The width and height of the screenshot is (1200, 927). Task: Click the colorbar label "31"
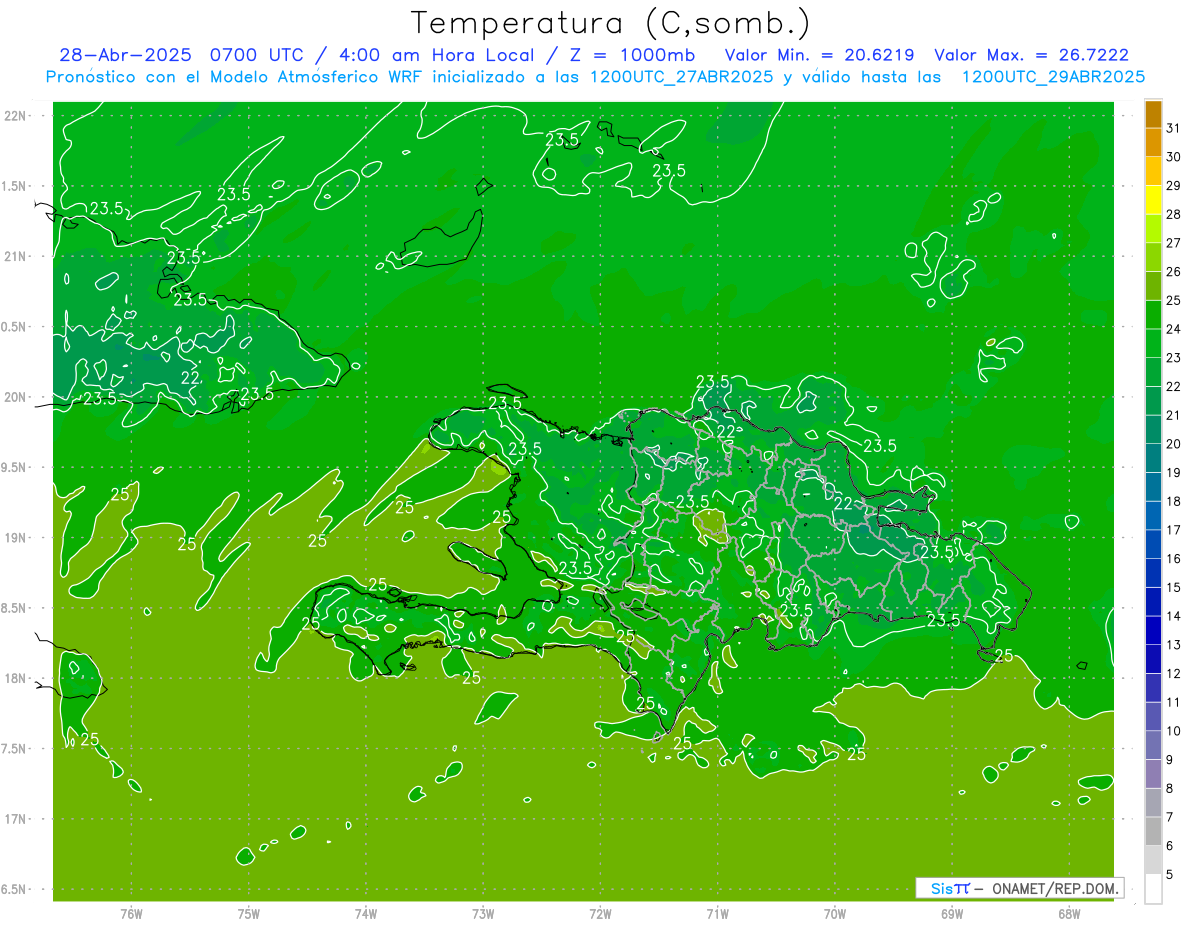pos(1173,128)
